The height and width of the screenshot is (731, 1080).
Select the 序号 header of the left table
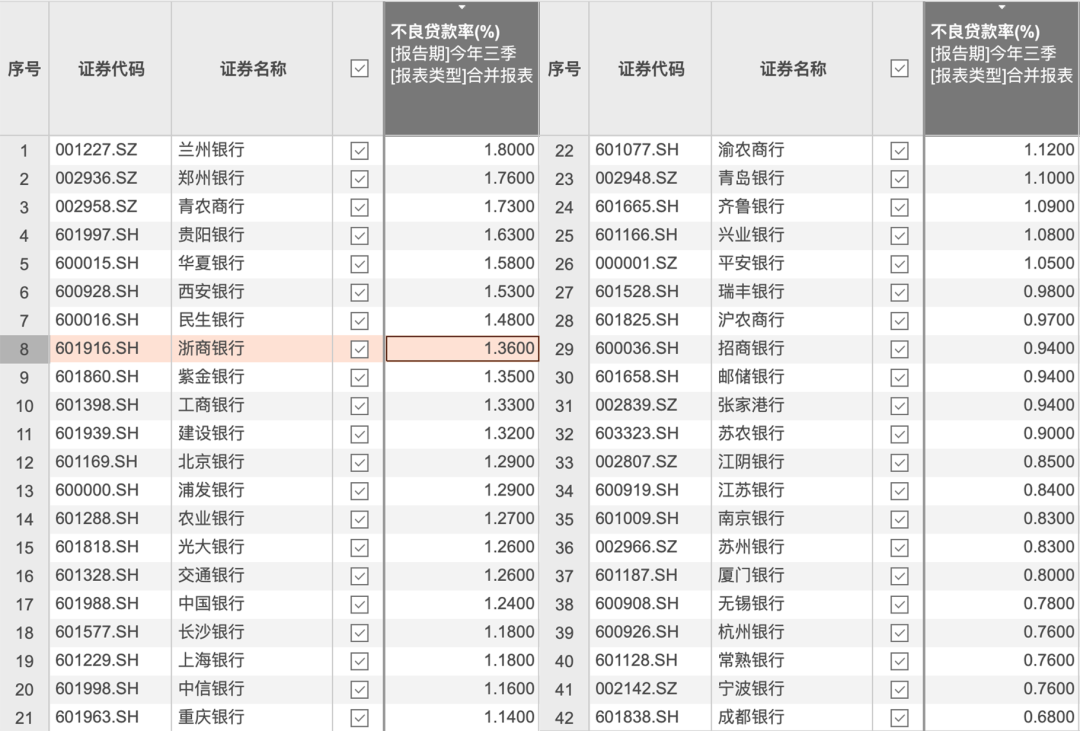[24, 67]
